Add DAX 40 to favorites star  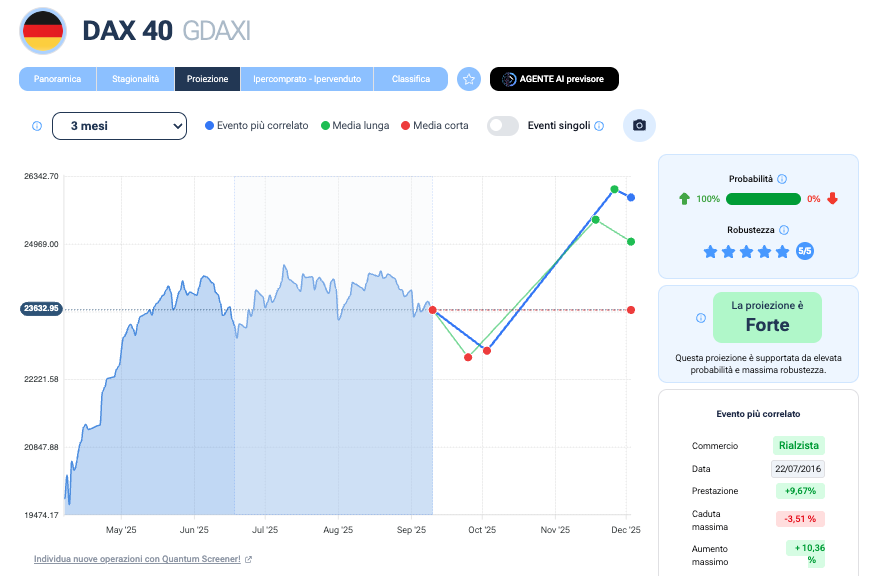click(x=469, y=79)
